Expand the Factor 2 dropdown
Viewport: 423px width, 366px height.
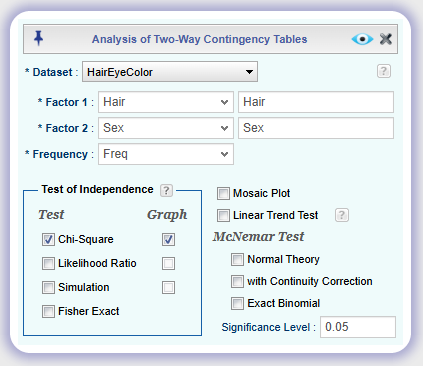[x=166, y=128]
